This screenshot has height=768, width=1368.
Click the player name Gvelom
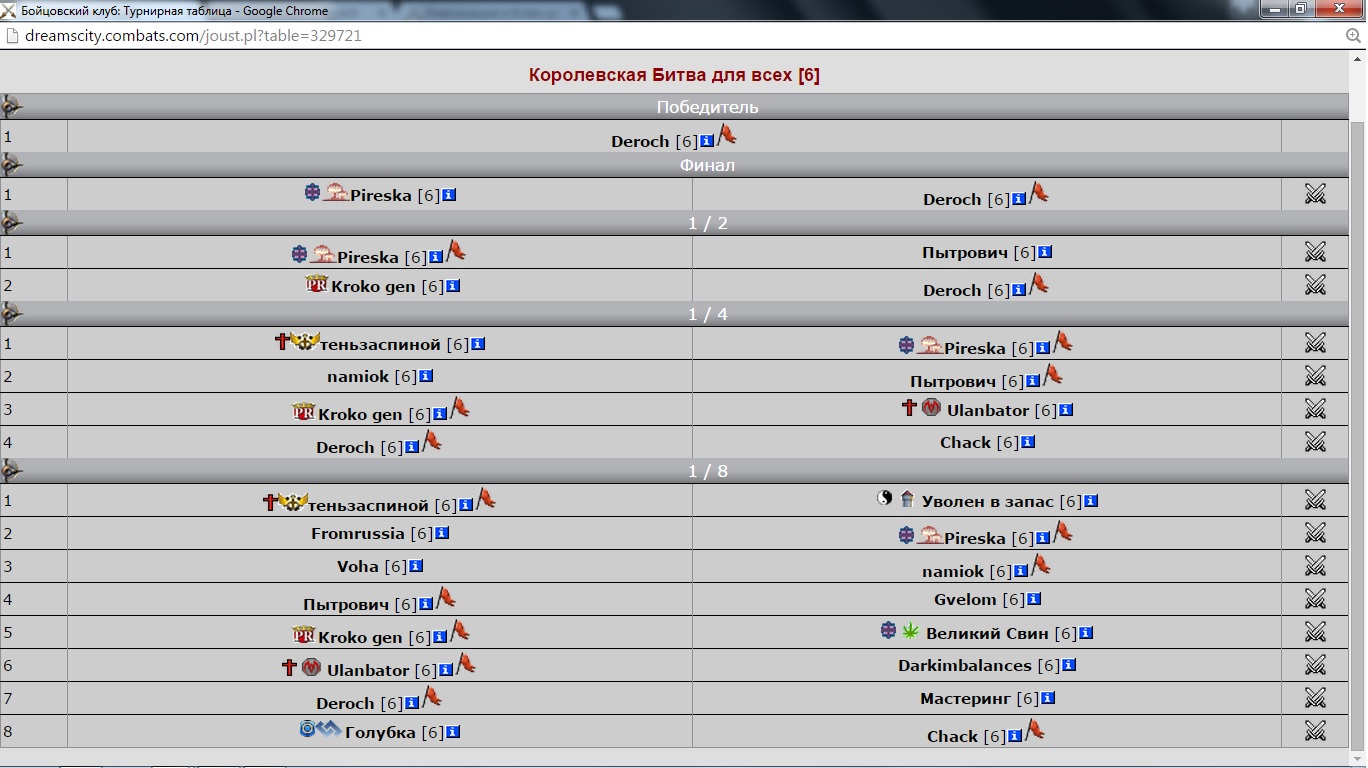pyautogui.click(x=965, y=599)
